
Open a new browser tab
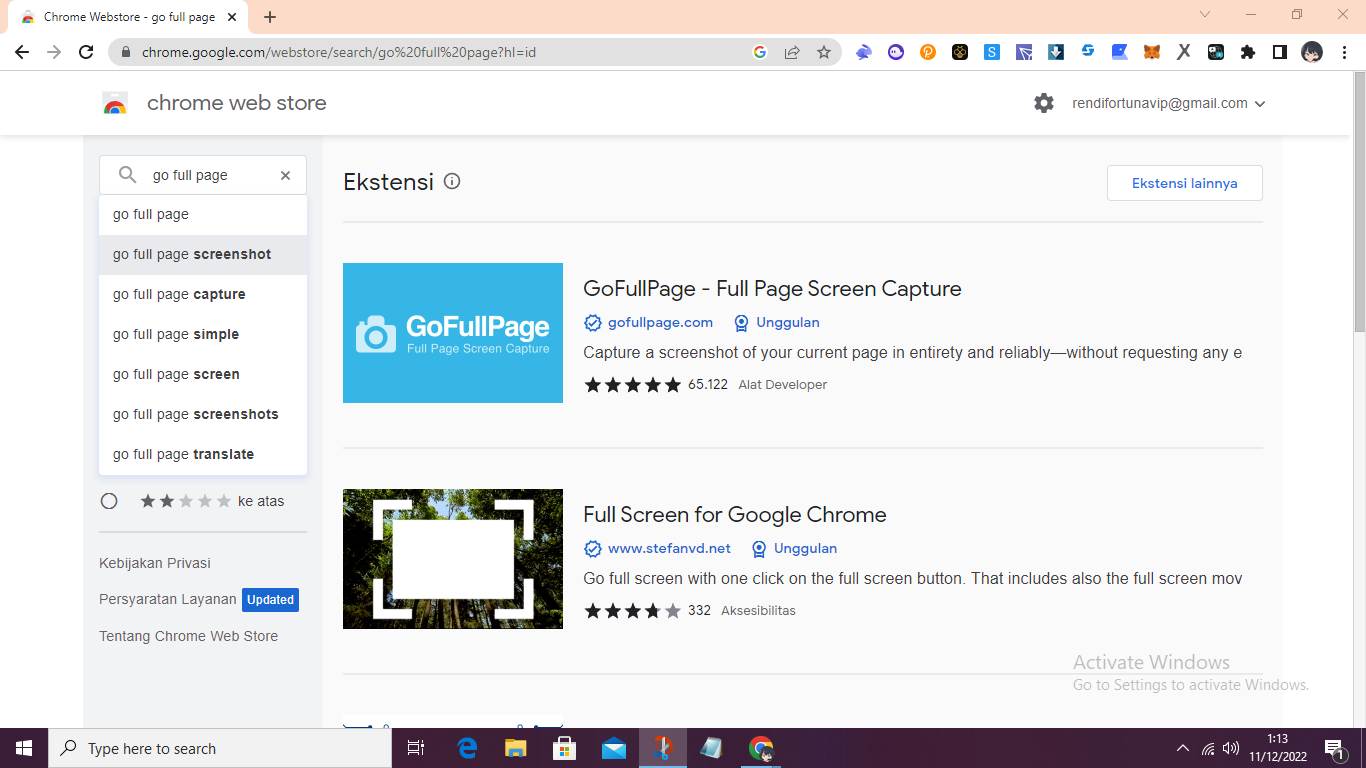(270, 17)
